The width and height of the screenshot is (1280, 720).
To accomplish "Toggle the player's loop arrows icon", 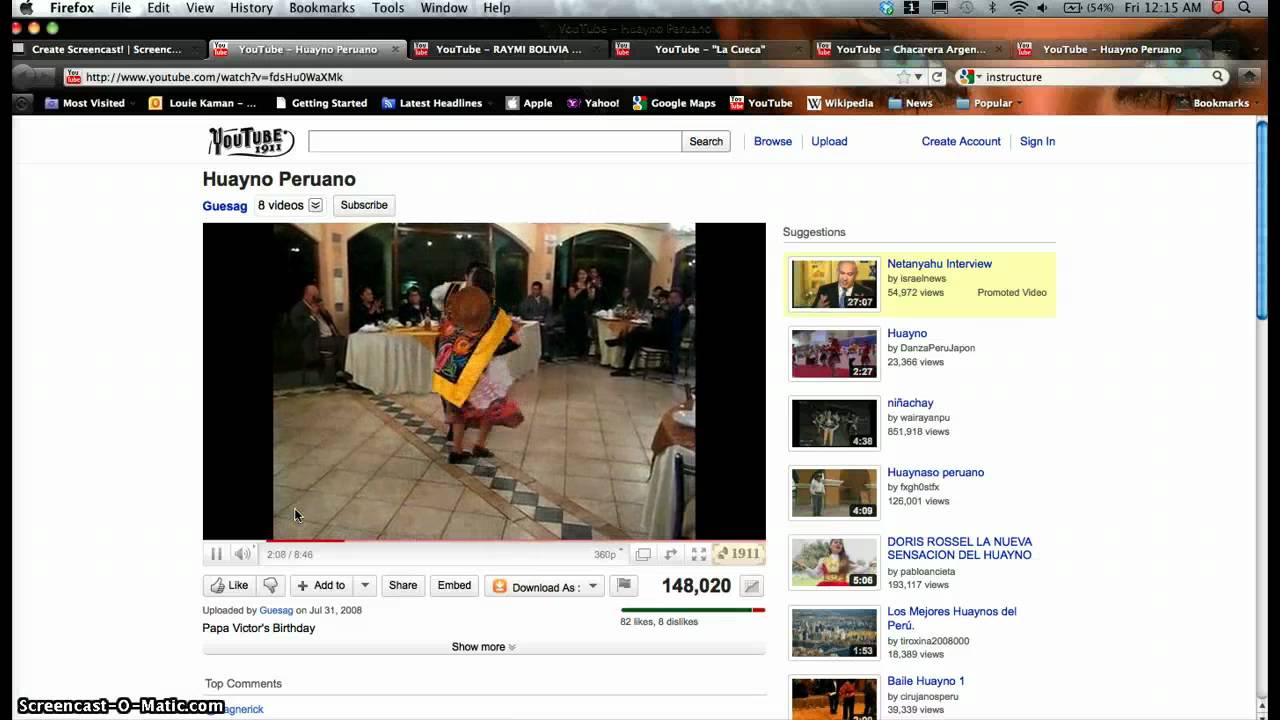I will [671, 554].
